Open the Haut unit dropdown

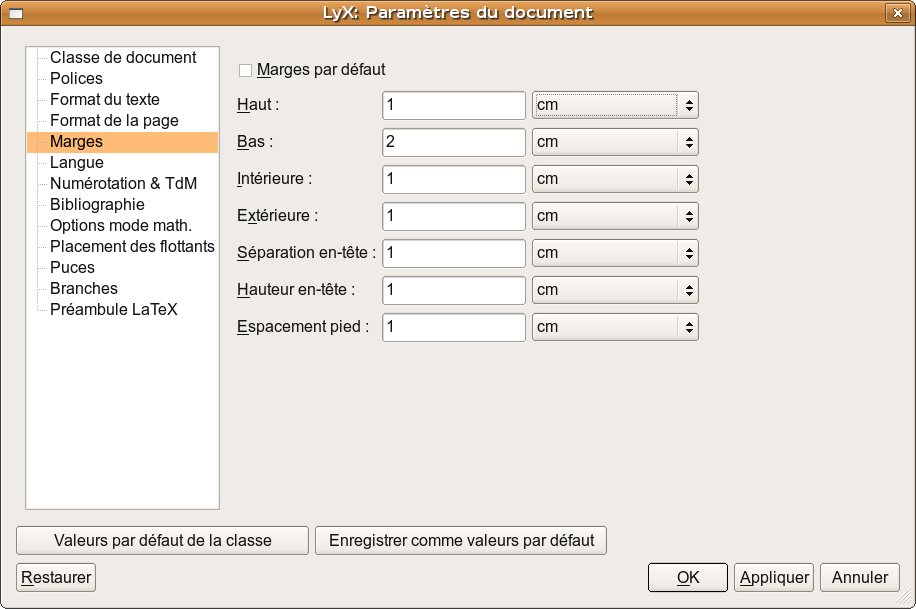(614, 105)
